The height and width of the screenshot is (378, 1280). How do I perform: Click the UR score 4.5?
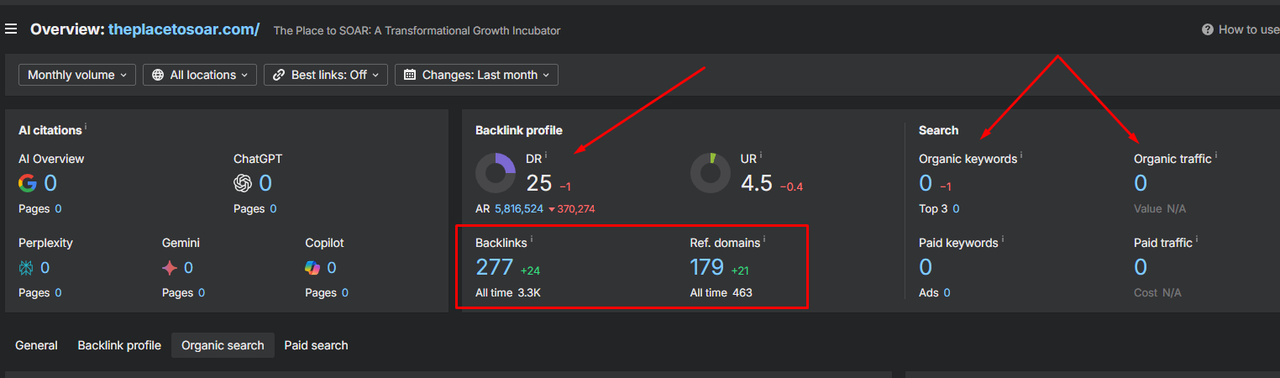[x=757, y=183]
